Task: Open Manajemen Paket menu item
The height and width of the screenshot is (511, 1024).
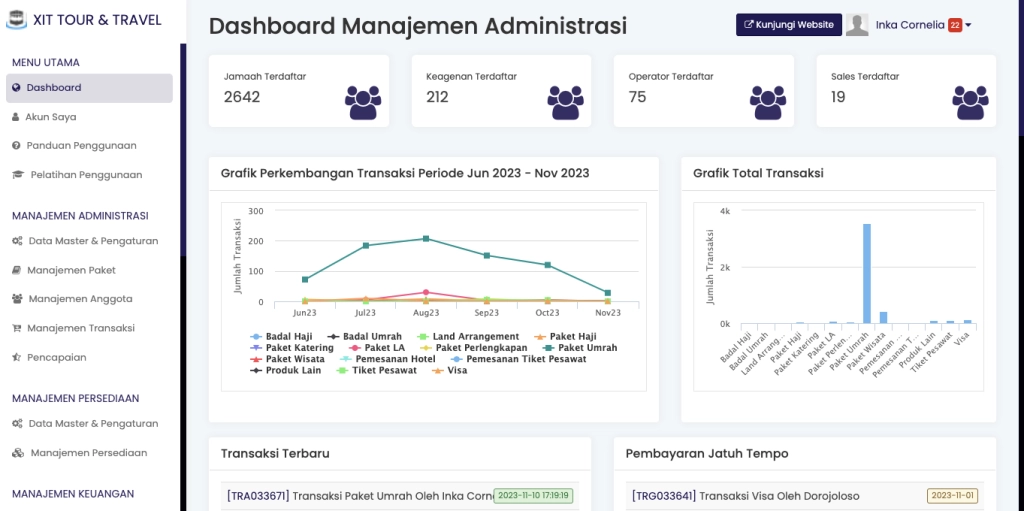Action: click(72, 270)
